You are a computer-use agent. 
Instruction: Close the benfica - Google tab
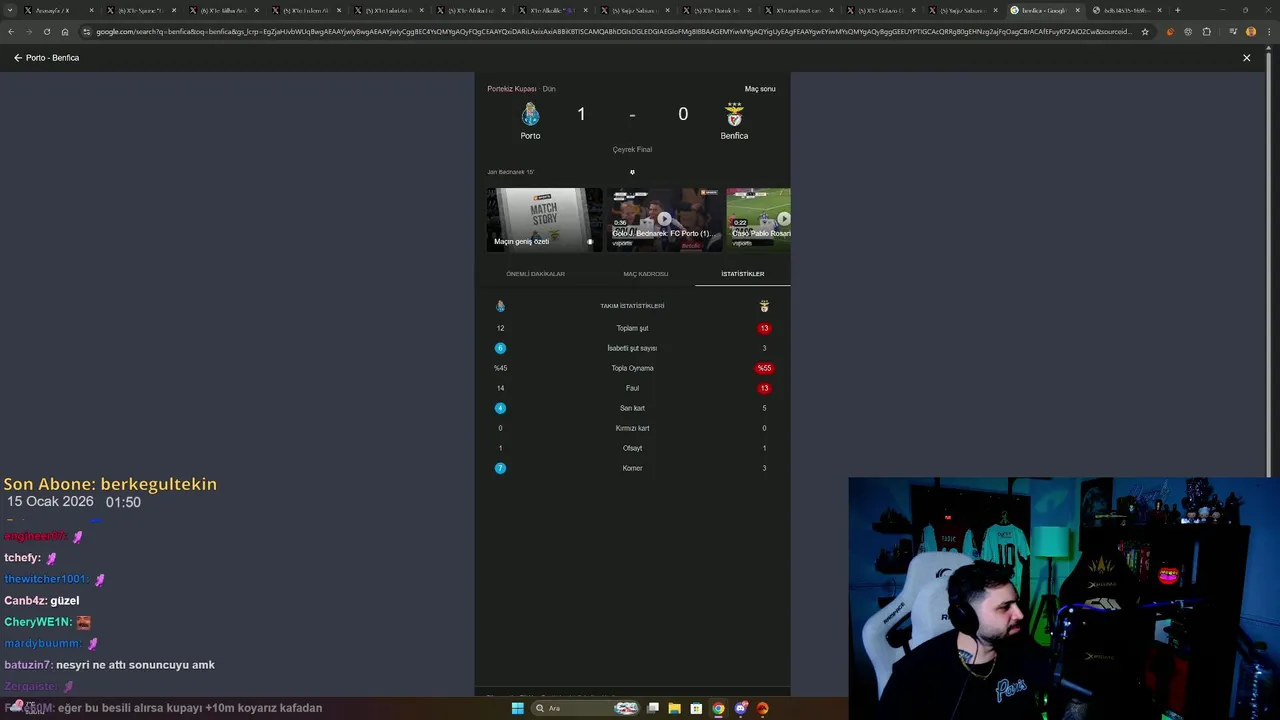pyautogui.click(x=1077, y=10)
